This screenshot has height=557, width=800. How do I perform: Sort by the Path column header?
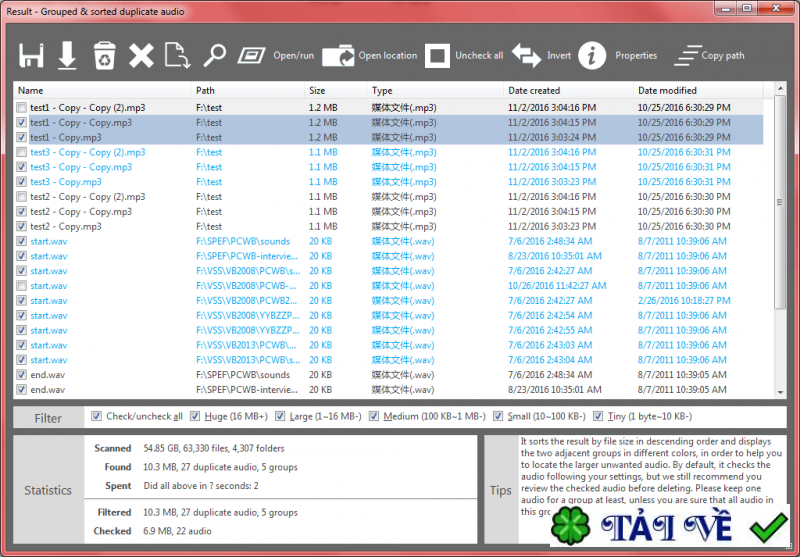tap(248, 90)
